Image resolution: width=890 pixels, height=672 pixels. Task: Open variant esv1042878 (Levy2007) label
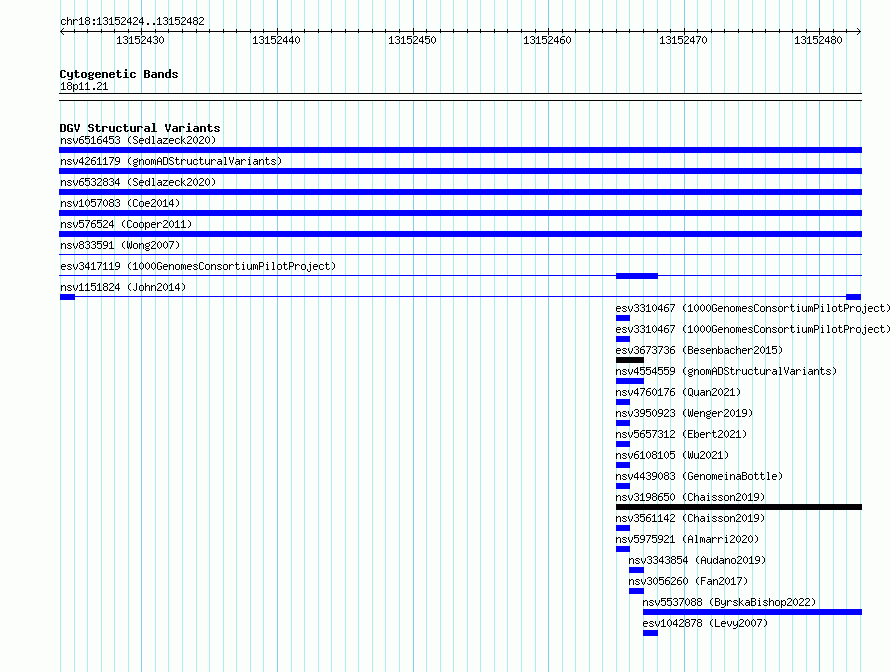click(x=705, y=623)
